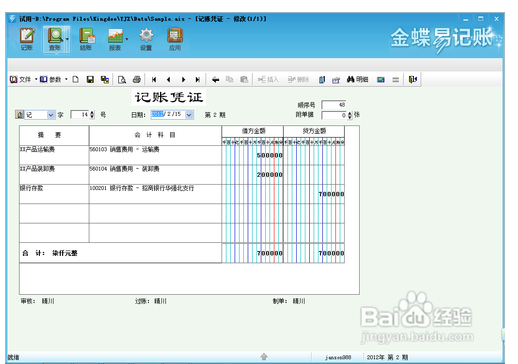Click the 明细 binoculars button
The height and width of the screenshot is (364, 518).
[x=357, y=79]
